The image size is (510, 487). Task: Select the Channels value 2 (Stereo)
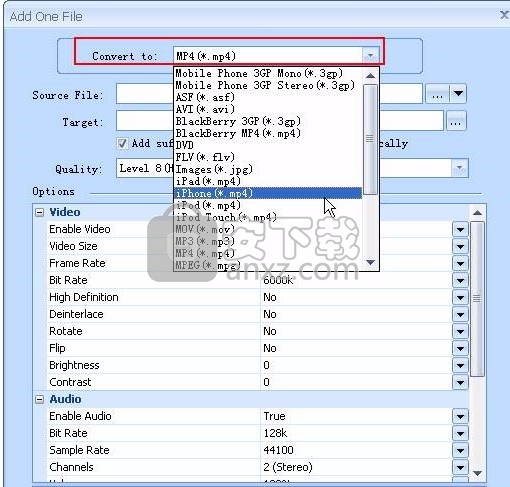[288, 467]
